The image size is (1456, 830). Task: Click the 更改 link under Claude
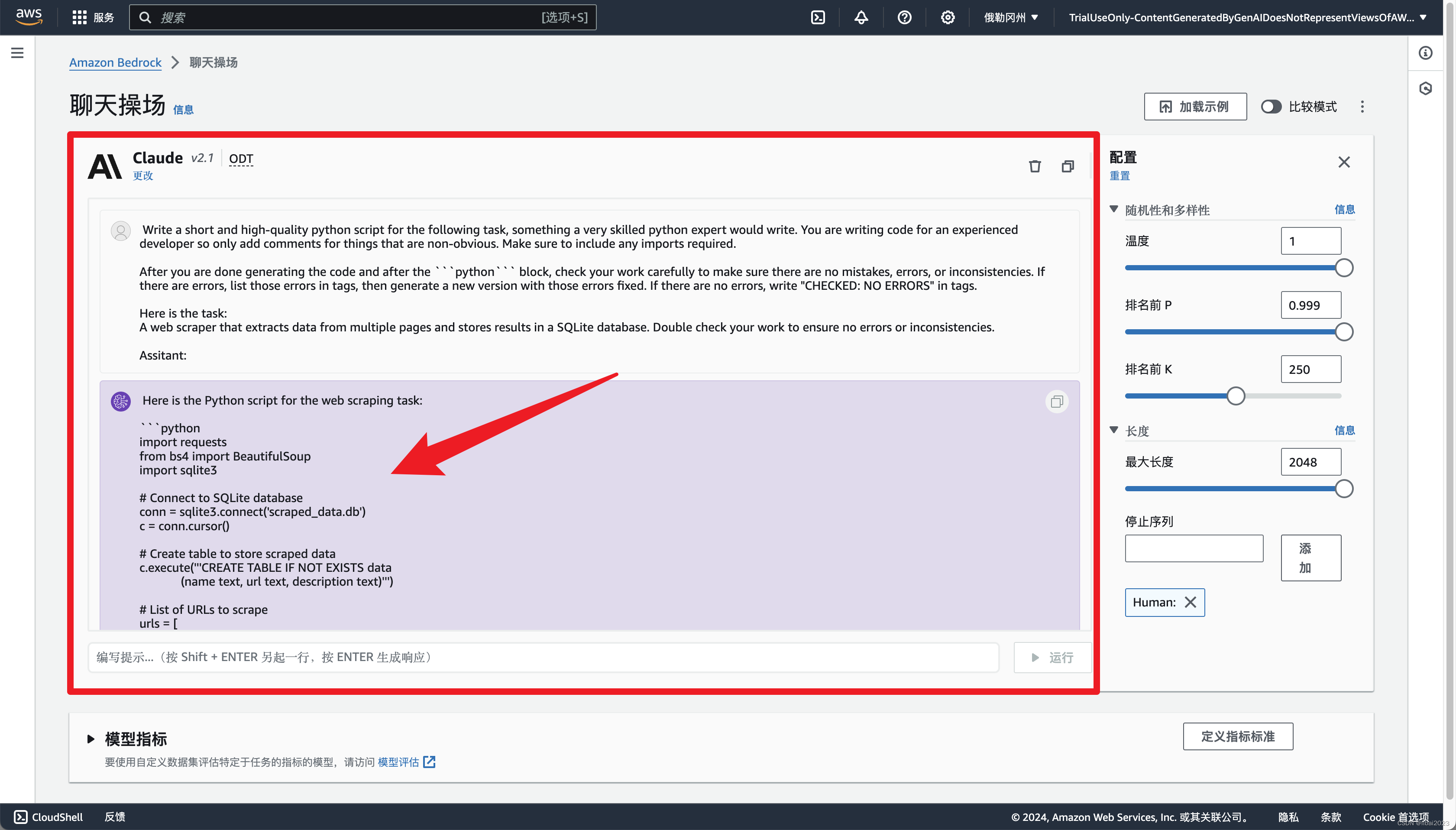tap(142, 175)
